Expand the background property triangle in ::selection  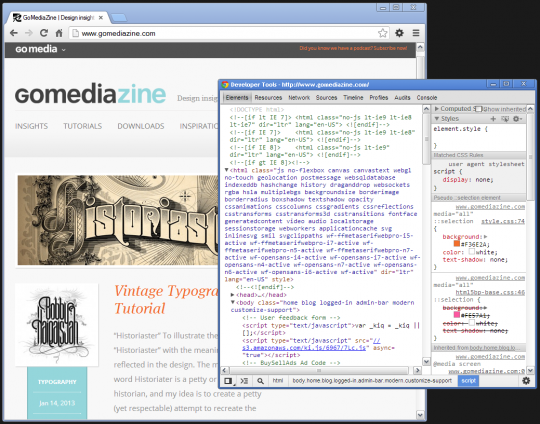pos(486,237)
